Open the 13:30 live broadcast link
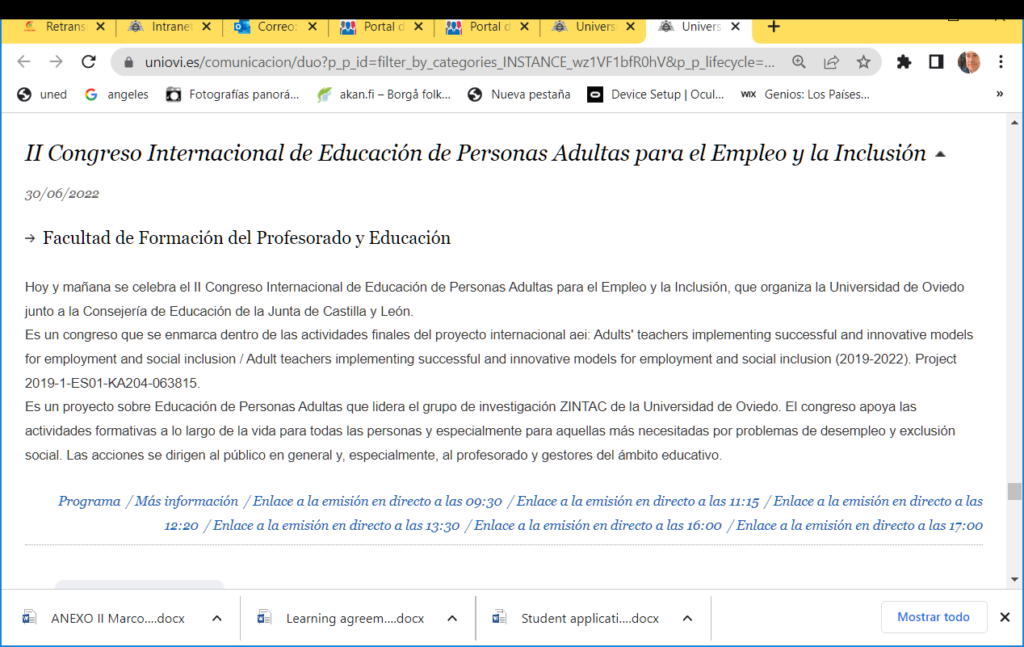 point(336,526)
